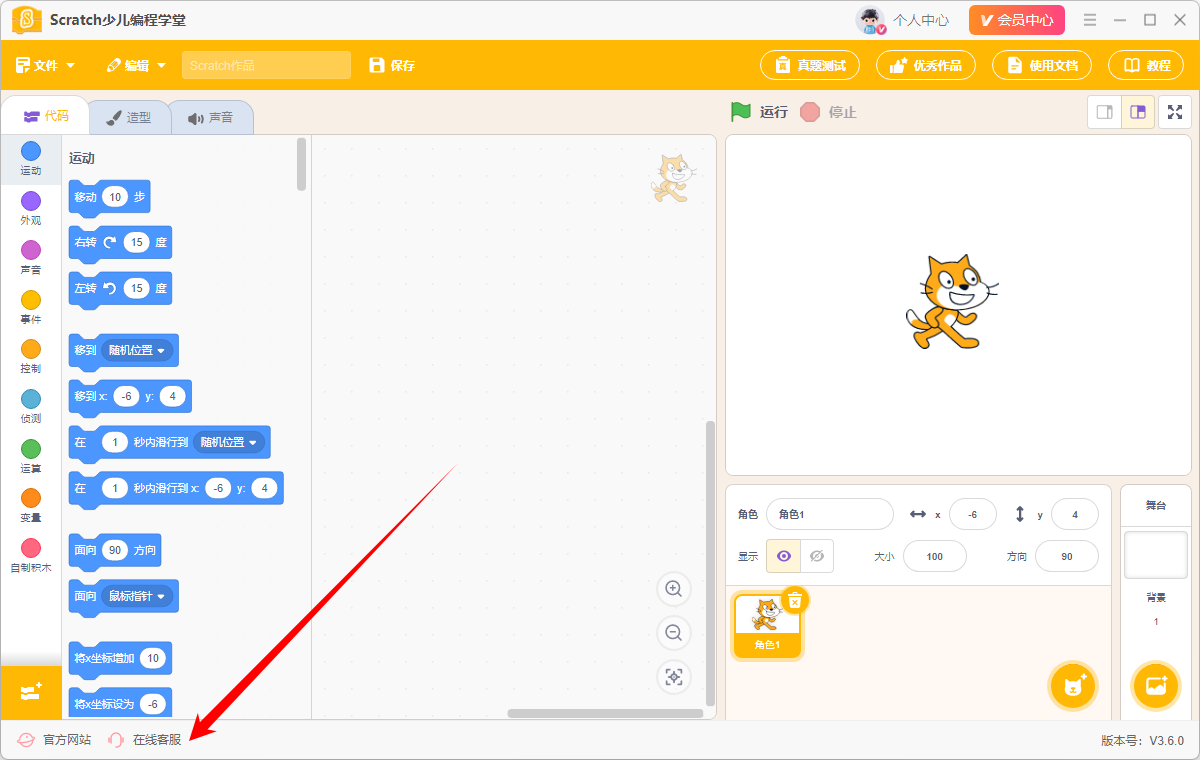
Task: Switch to the 声音 tab
Action: pyautogui.click(x=210, y=117)
